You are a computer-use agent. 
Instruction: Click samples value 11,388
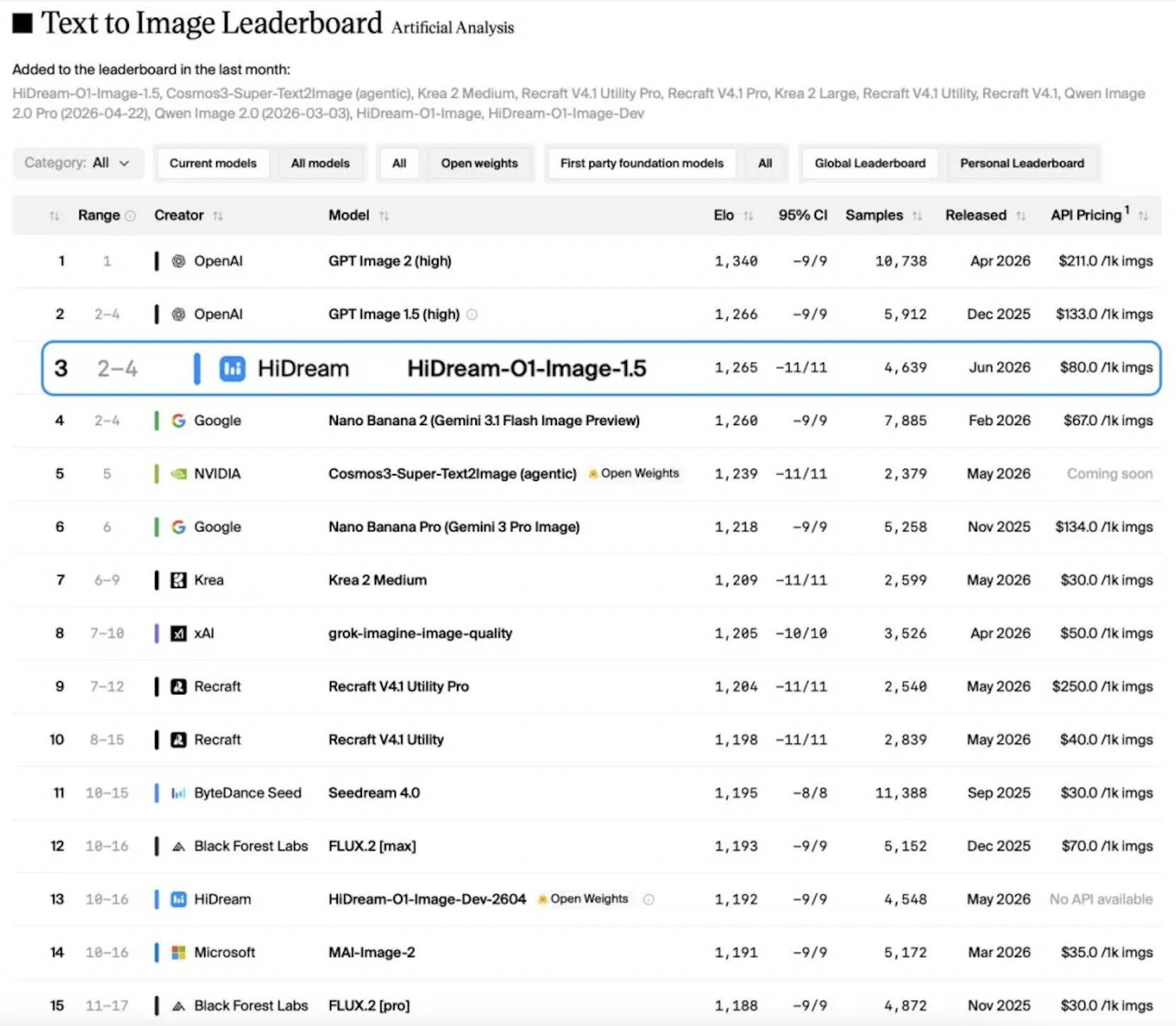pos(900,793)
